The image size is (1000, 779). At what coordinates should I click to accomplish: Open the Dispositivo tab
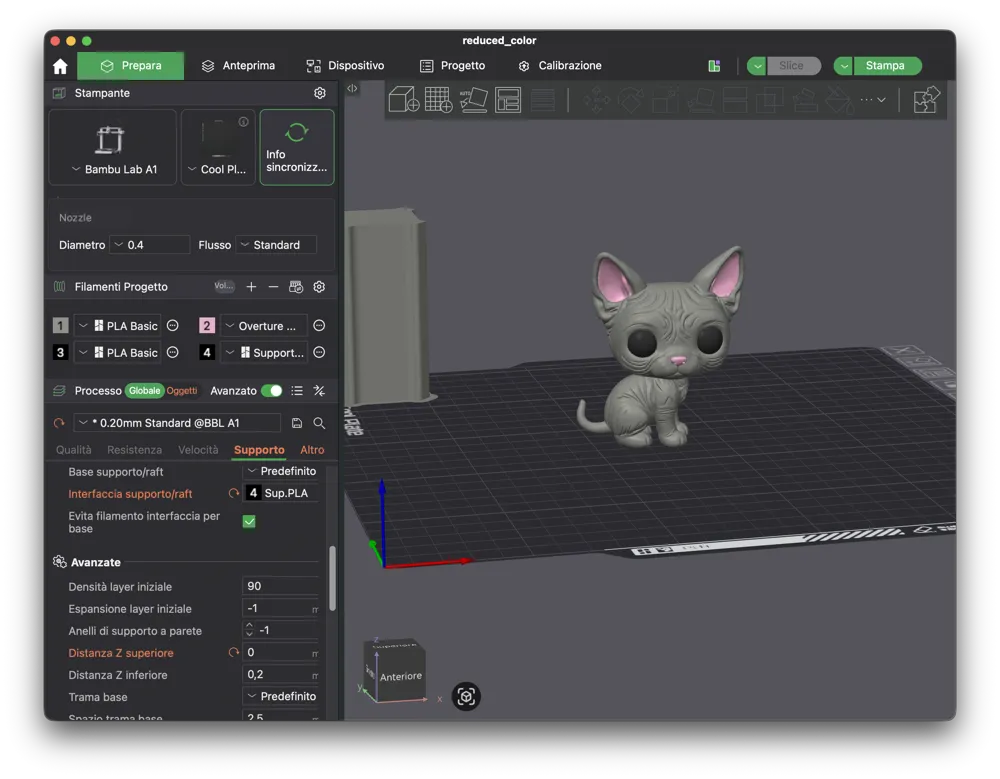click(x=345, y=66)
